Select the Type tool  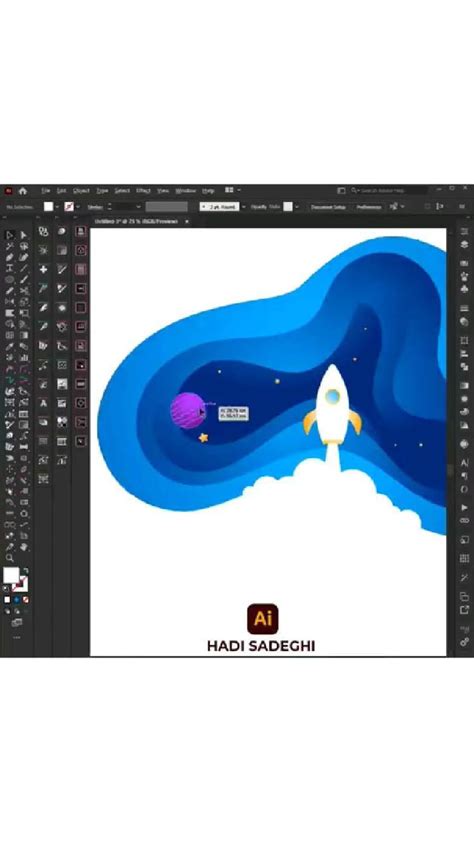(9, 268)
